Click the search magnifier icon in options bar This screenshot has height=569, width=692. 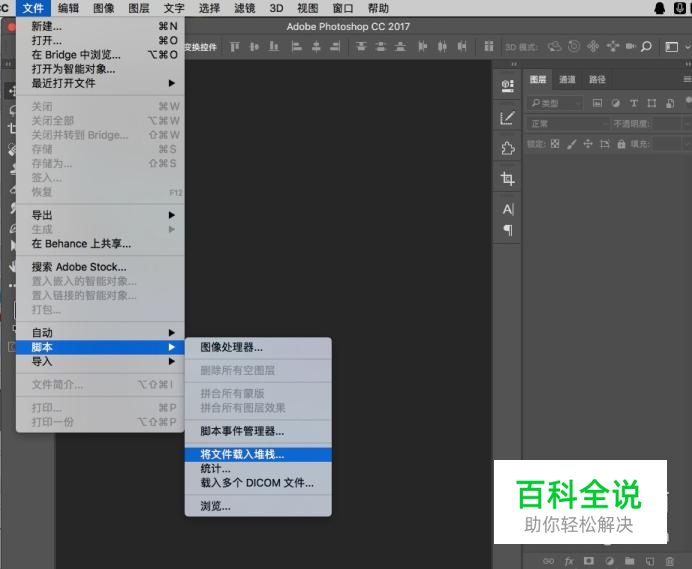(x=647, y=46)
